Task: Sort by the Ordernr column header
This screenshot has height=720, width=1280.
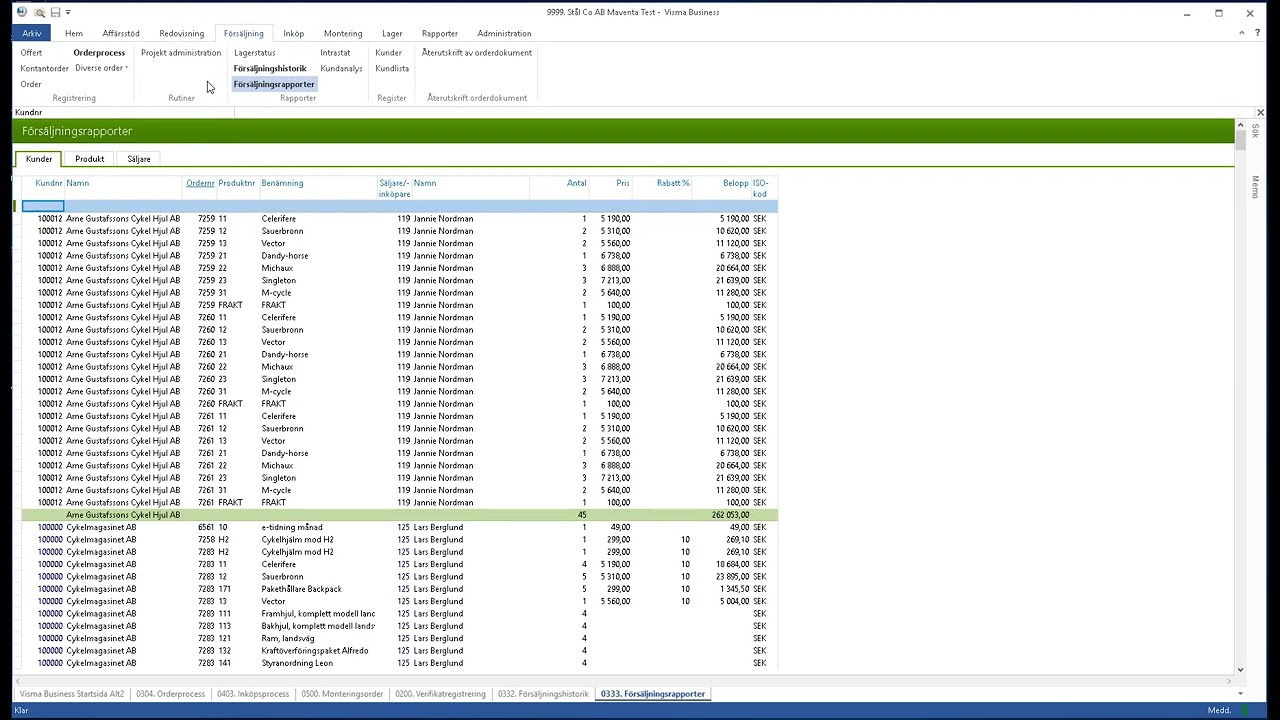Action: tap(200, 183)
